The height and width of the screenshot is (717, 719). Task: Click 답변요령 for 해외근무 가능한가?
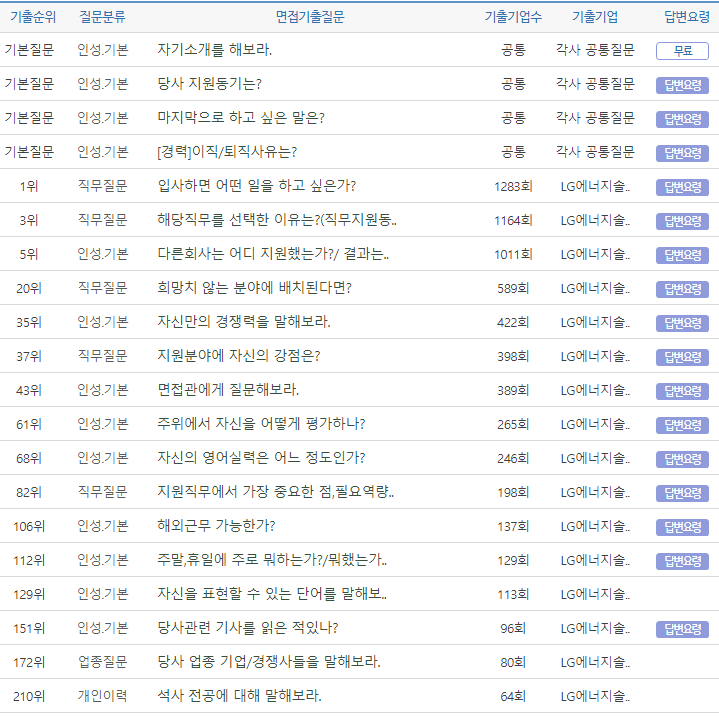click(682, 527)
